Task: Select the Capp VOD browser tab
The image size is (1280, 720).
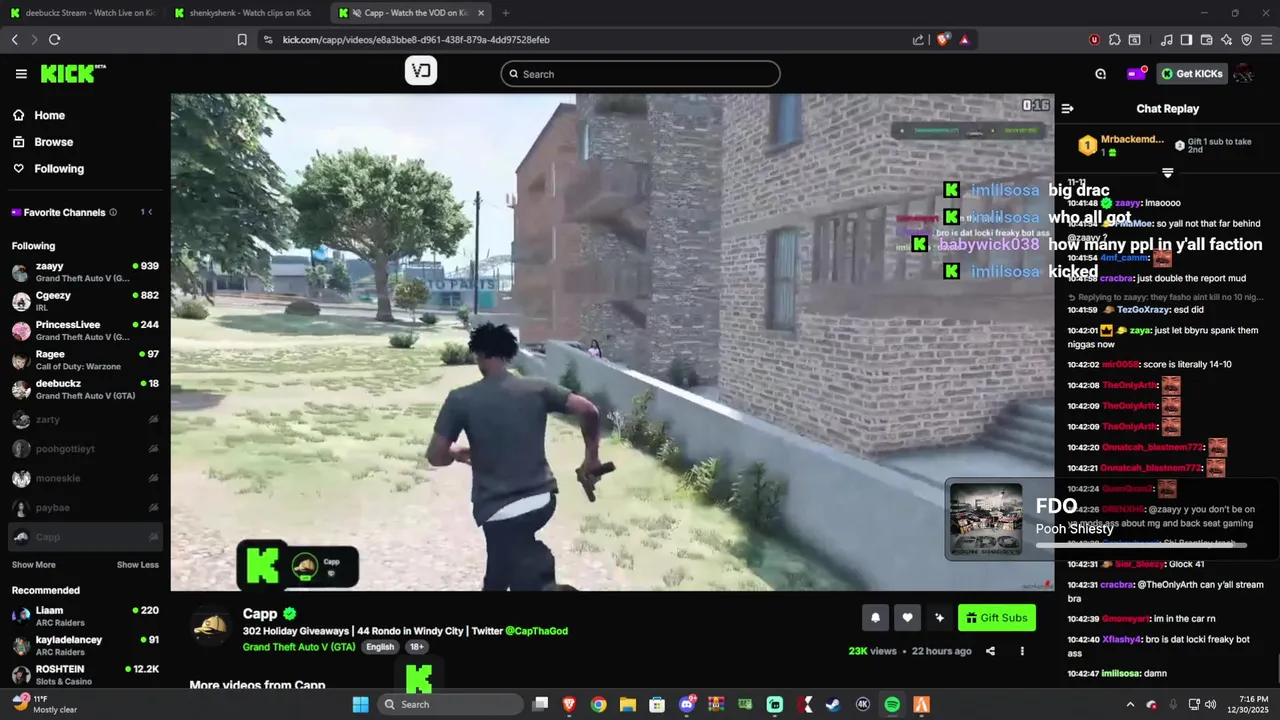Action: (x=408, y=13)
